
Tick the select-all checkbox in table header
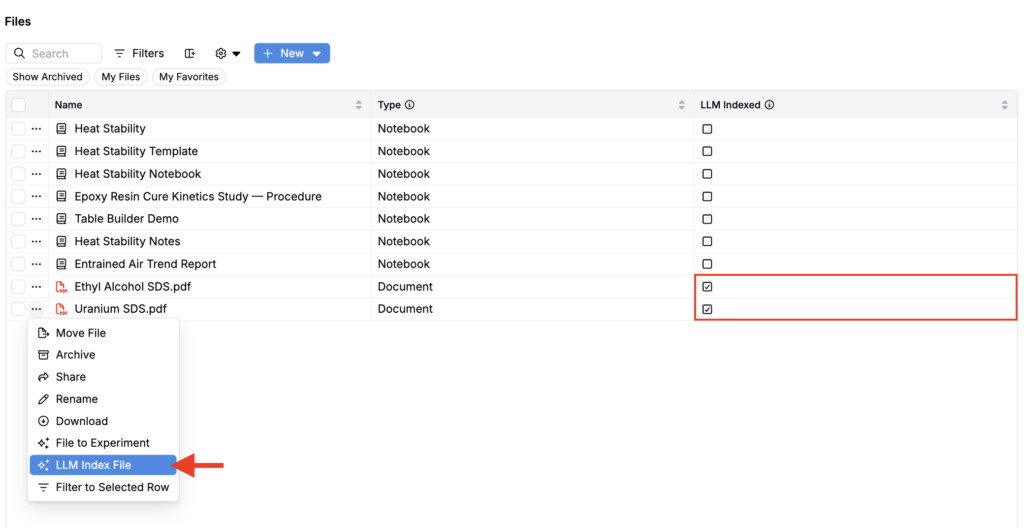pyautogui.click(x=18, y=105)
